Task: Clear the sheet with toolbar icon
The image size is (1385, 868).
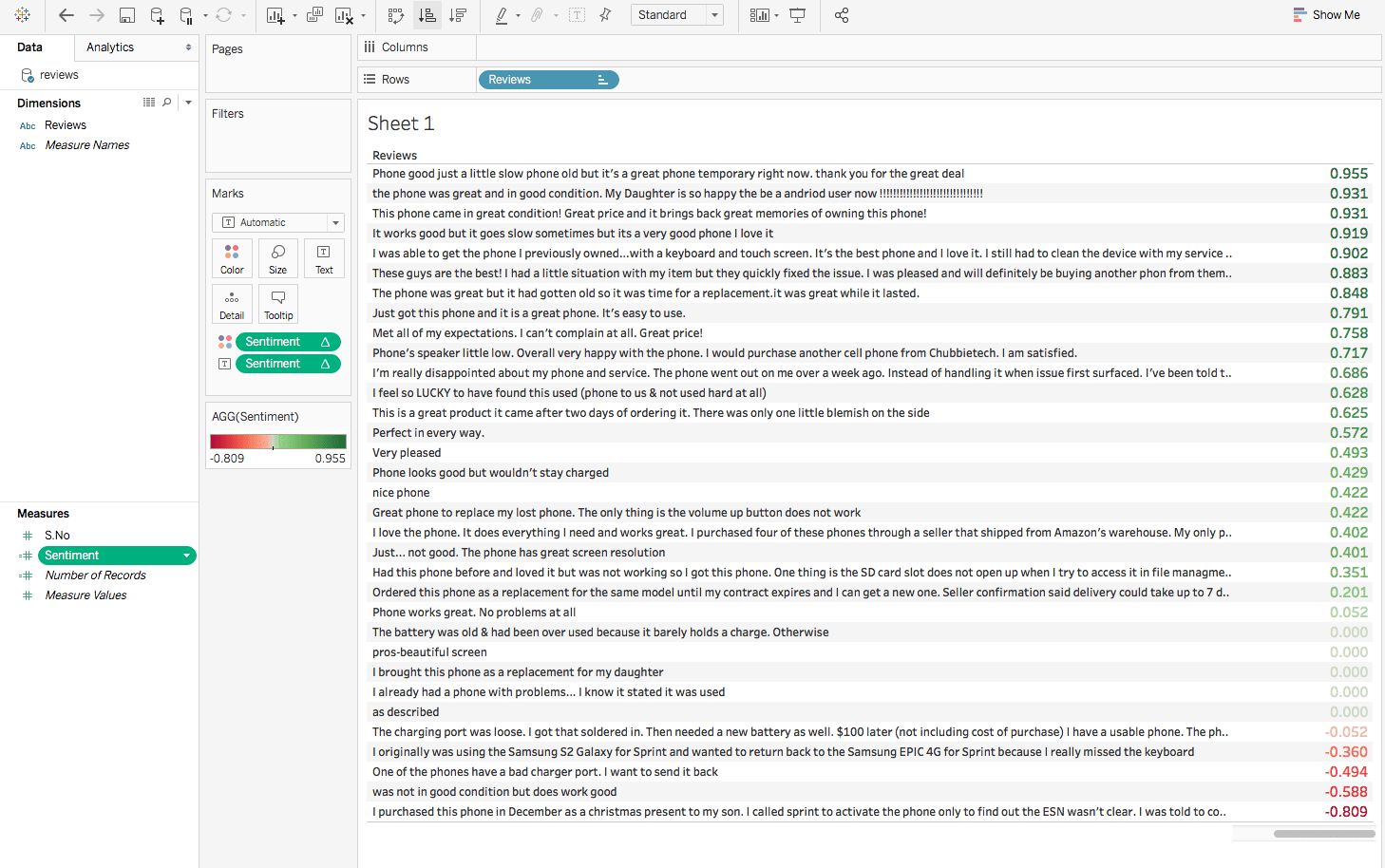Action: pos(344,15)
